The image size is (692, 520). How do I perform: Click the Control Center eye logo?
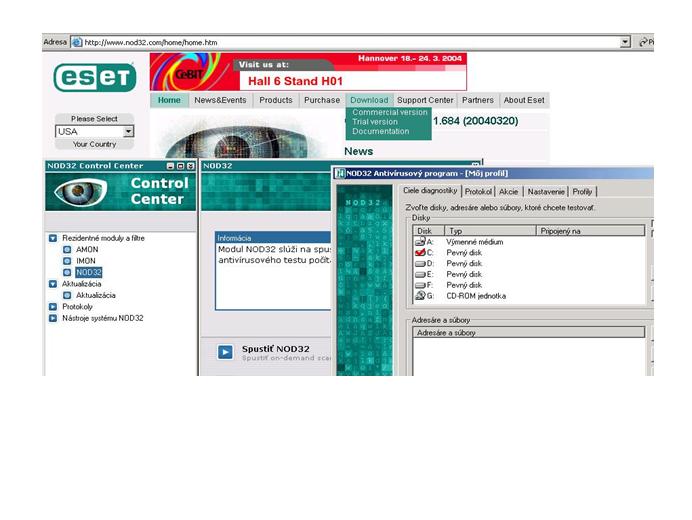pos(80,191)
